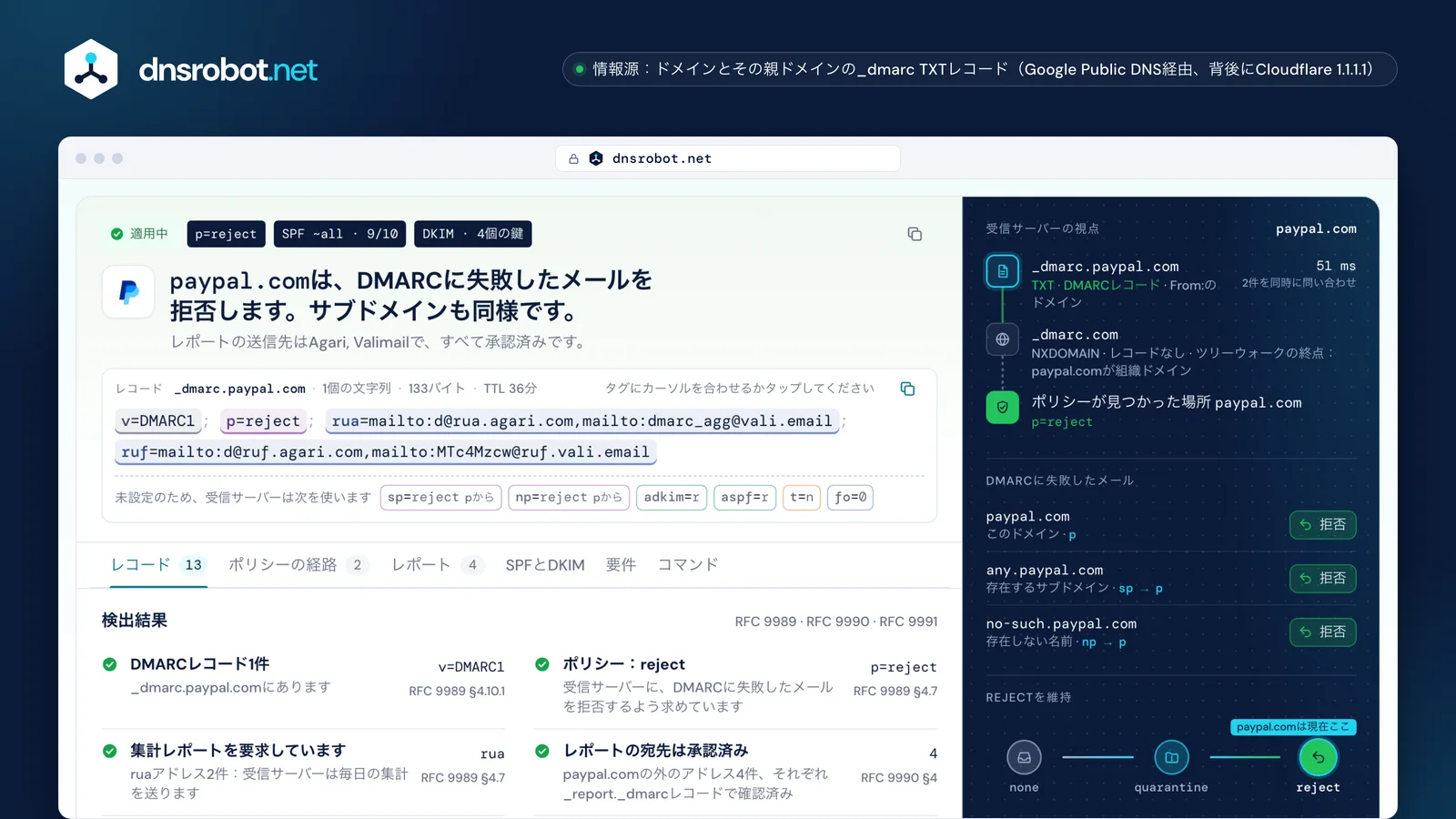Click the '51 ms' latency value
Image resolution: width=1456 pixels, height=819 pixels.
(x=1336, y=266)
